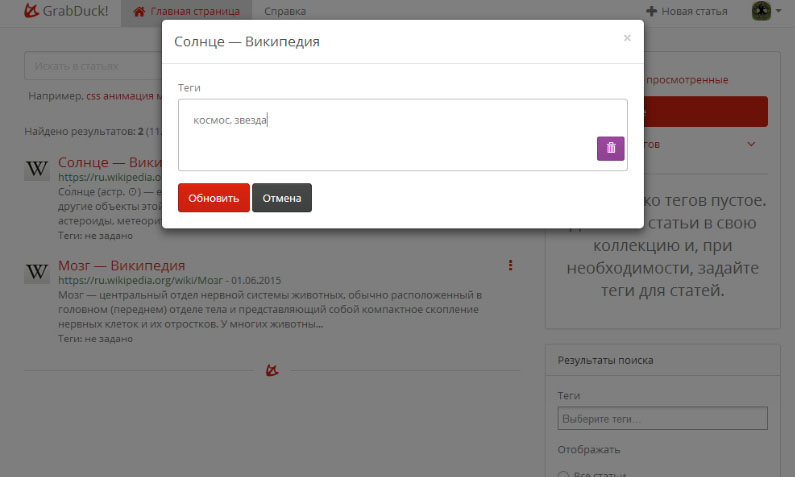
Task: Click Wikipedia icon beside Солнце article
Action: pos(37,169)
